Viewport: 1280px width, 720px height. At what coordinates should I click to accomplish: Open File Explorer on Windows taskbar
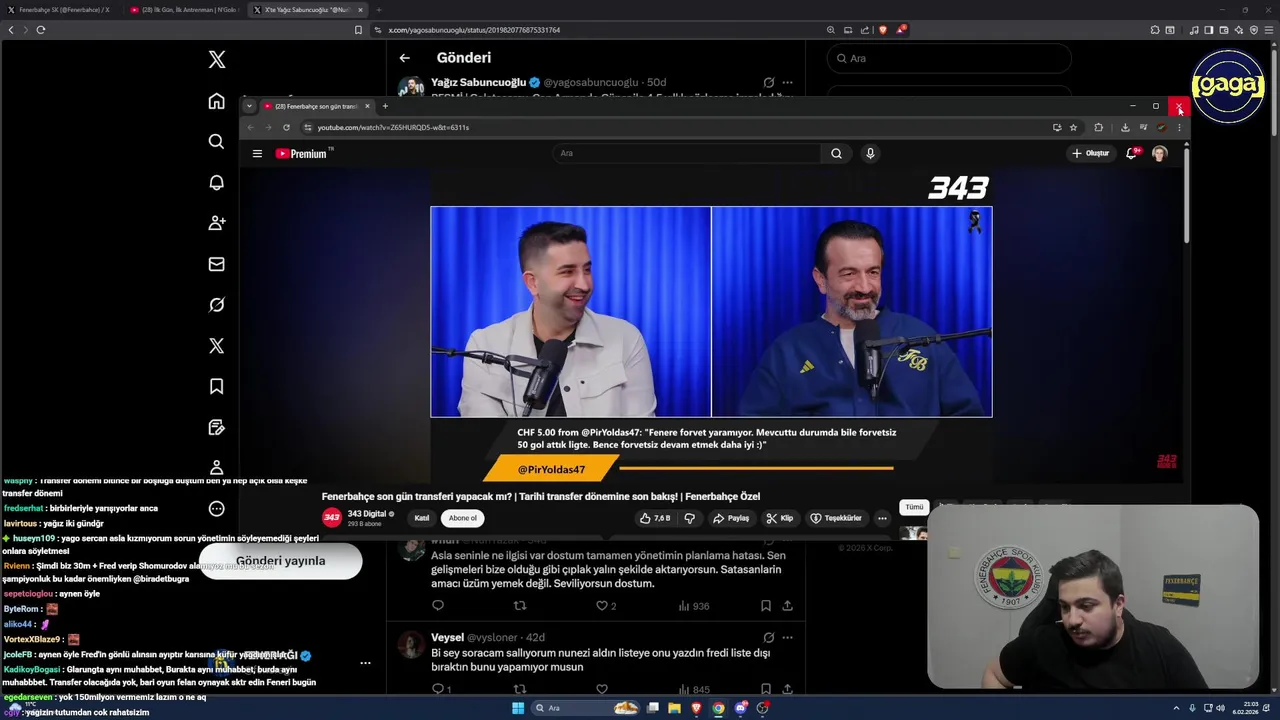tap(674, 708)
